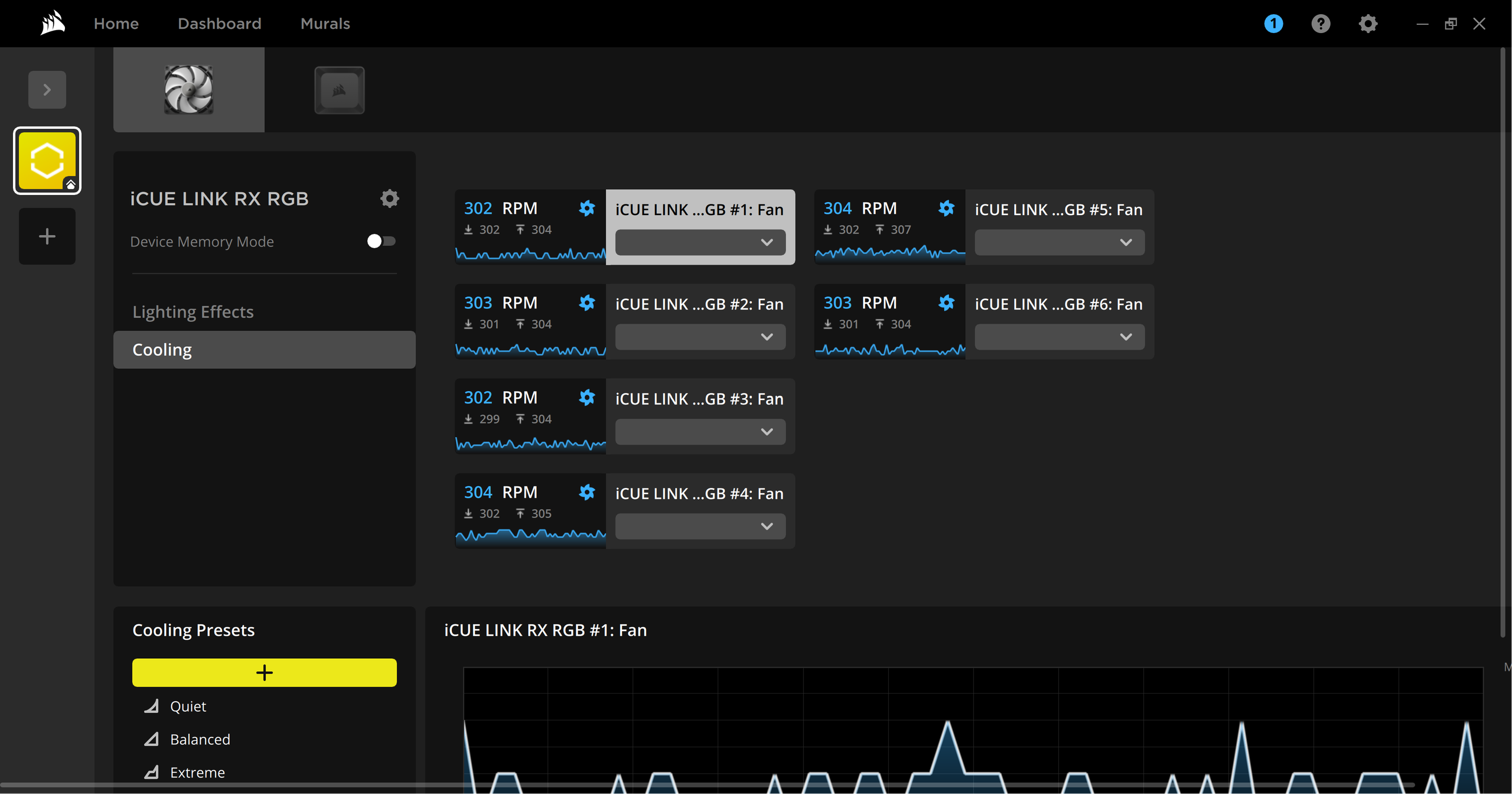Open iCUE LINK RX RGB device settings gear
The width and height of the screenshot is (1512, 794).
(389, 198)
